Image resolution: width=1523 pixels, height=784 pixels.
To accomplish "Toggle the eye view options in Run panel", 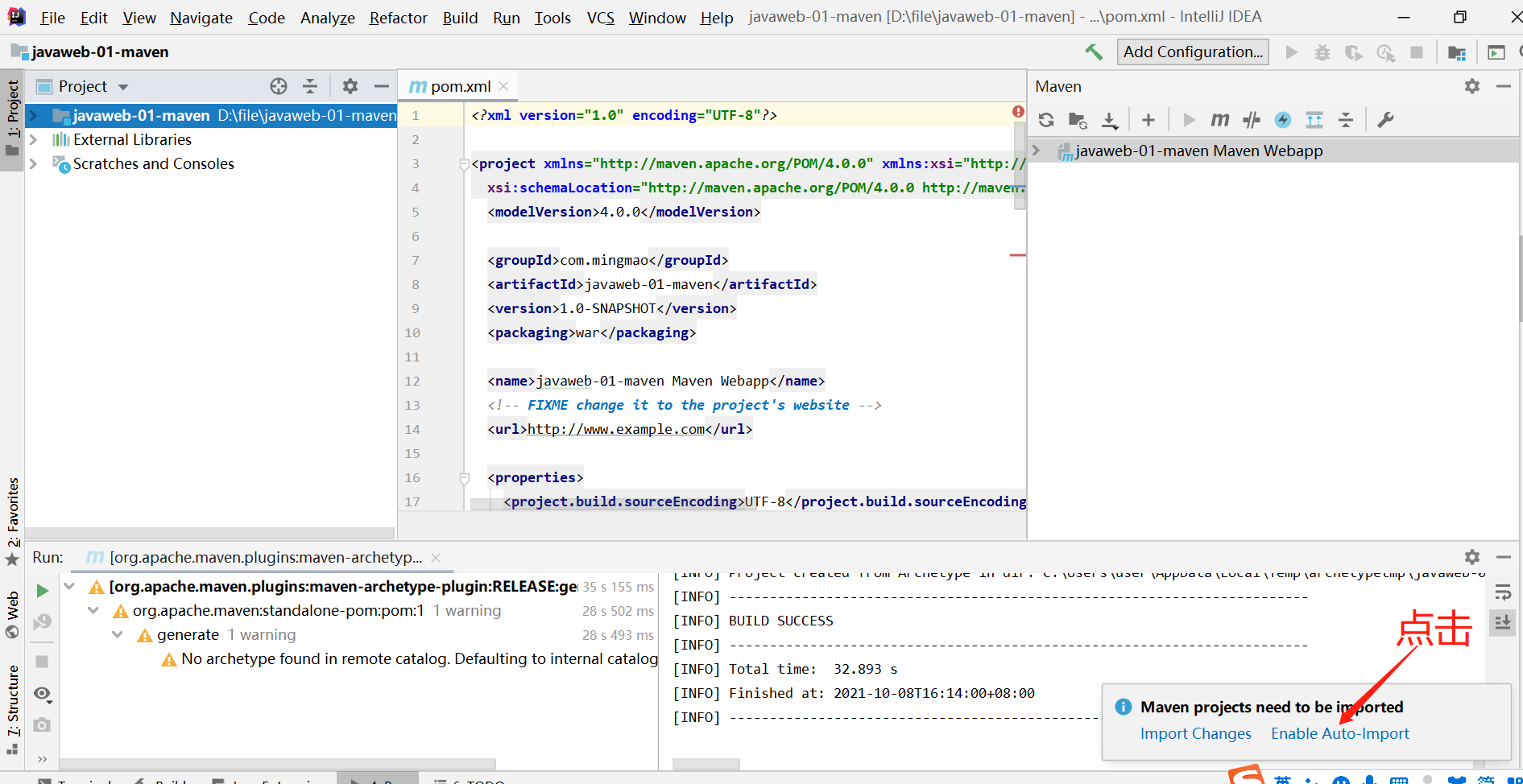I will pyautogui.click(x=43, y=694).
